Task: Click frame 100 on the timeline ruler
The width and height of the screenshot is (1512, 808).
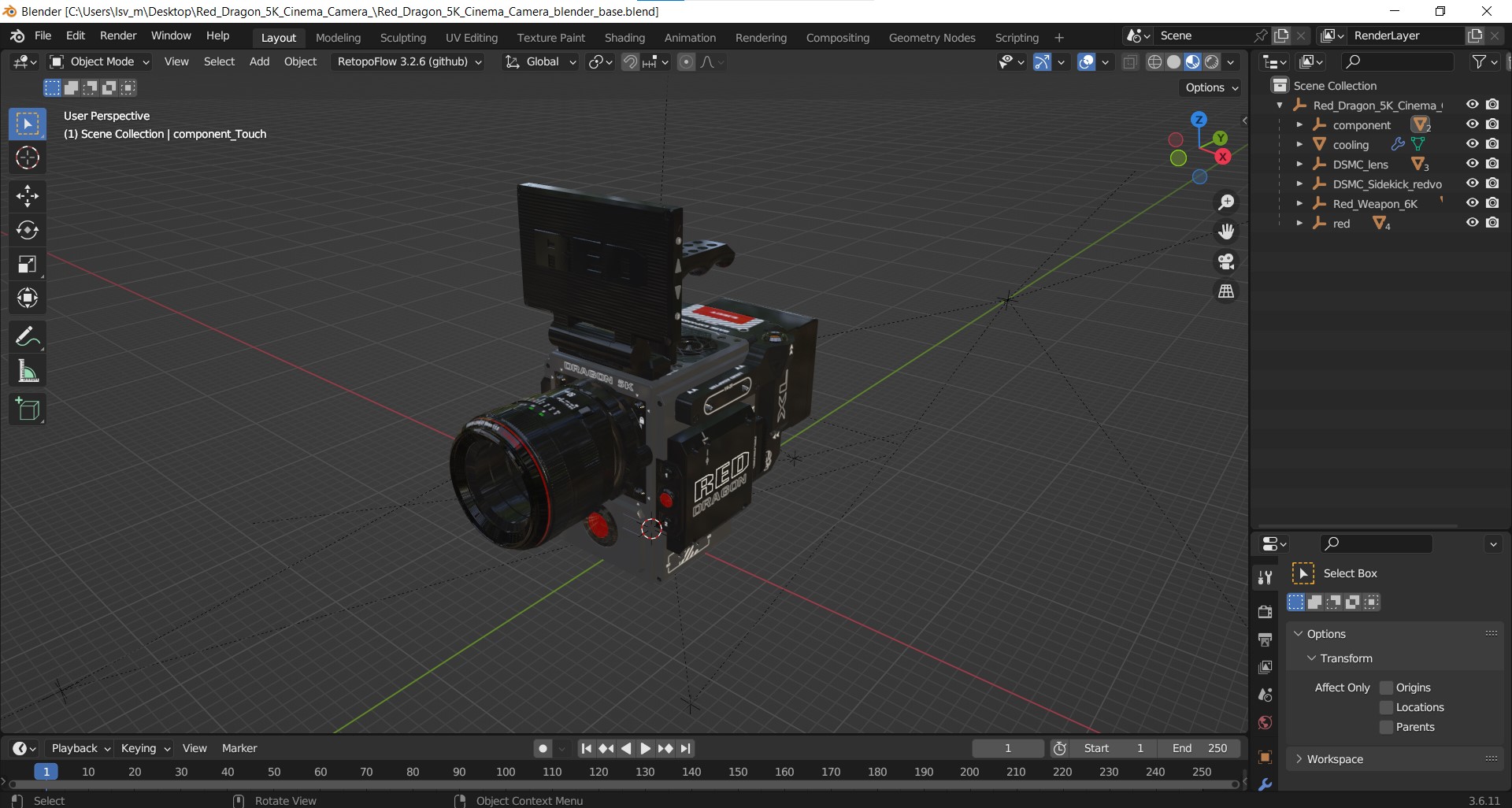Action: (x=506, y=772)
